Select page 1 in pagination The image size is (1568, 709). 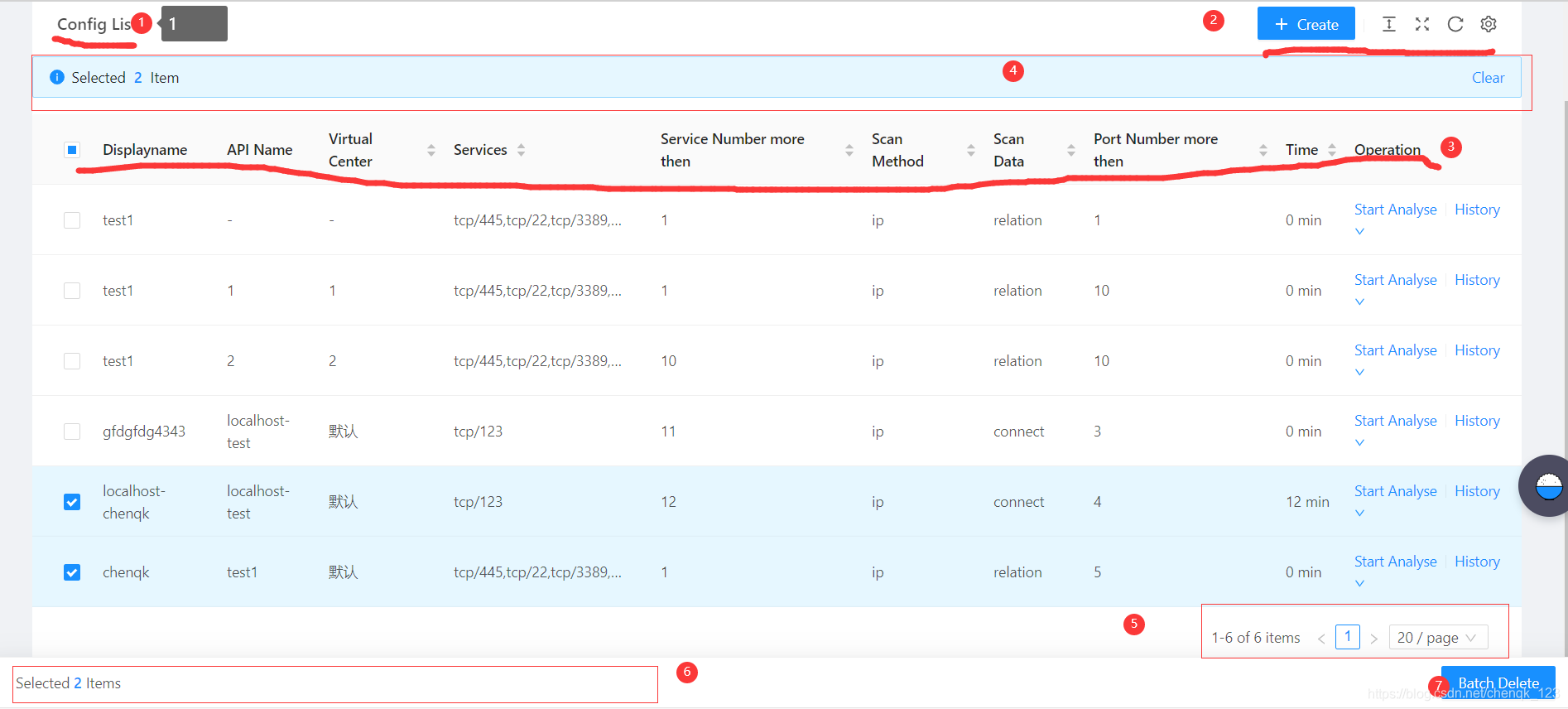(x=1348, y=637)
